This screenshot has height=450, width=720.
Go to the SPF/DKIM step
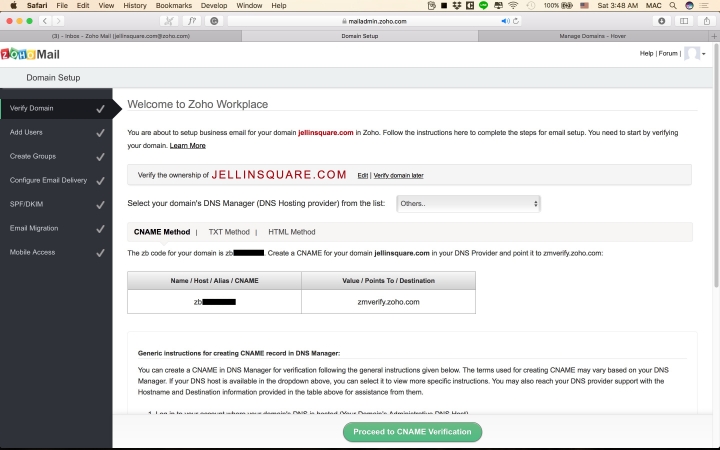click(56, 204)
